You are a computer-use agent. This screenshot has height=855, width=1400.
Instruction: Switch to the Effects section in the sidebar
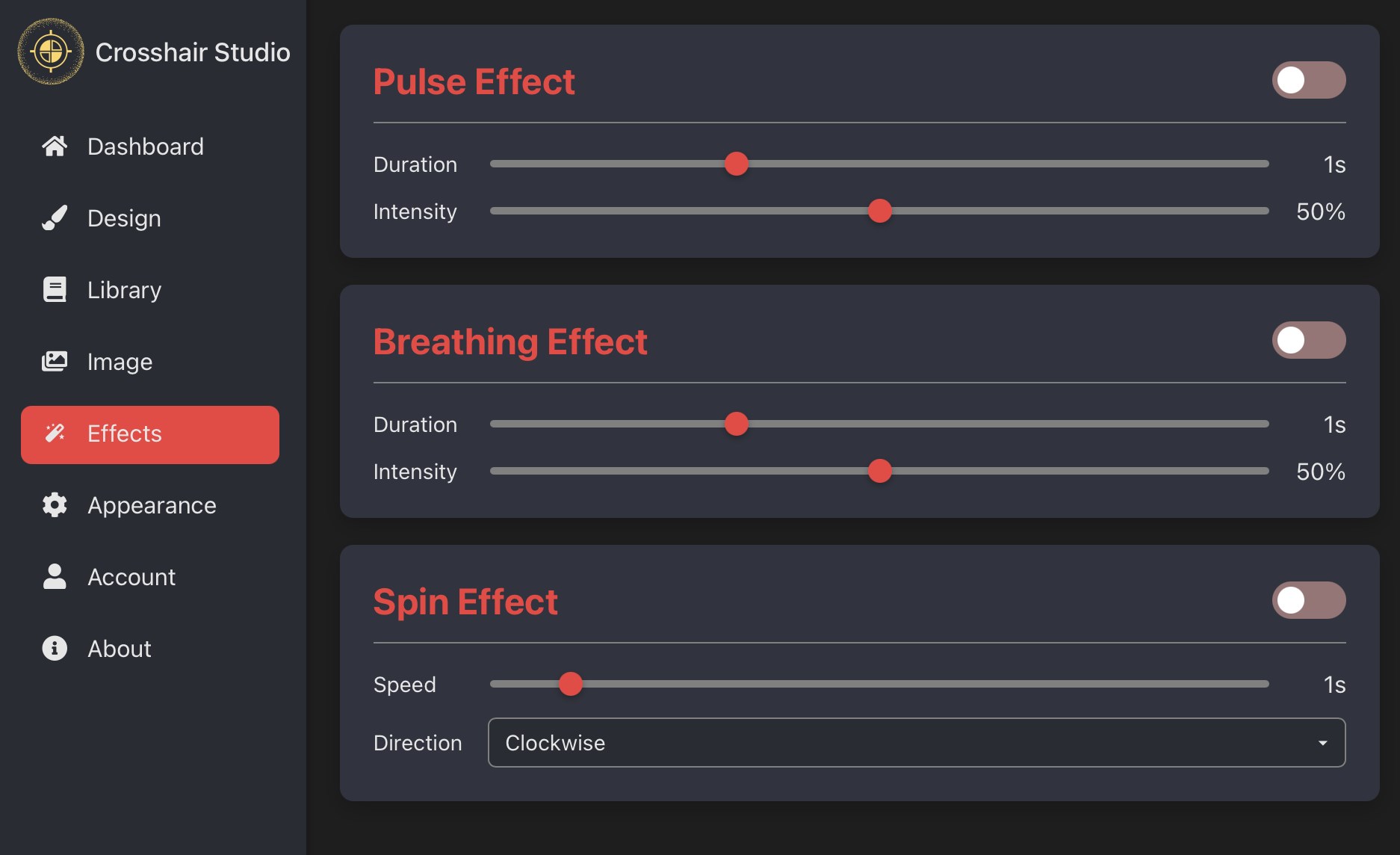pyautogui.click(x=124, y=433)
